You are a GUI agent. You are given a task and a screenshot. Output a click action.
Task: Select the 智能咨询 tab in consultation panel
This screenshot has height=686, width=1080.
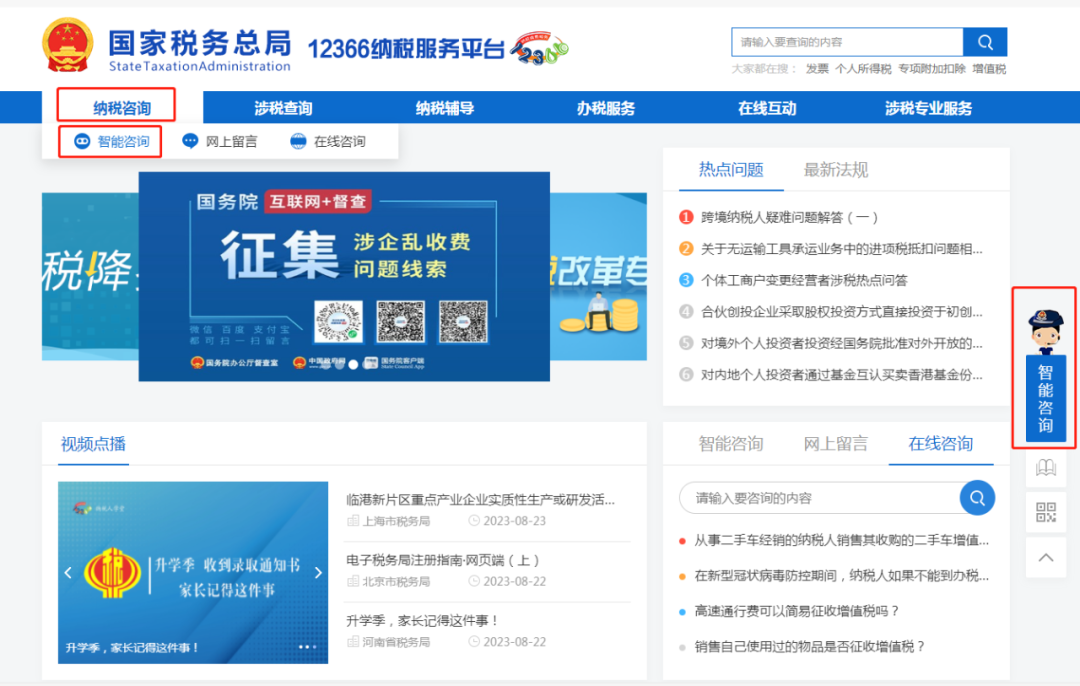(731, 444)
